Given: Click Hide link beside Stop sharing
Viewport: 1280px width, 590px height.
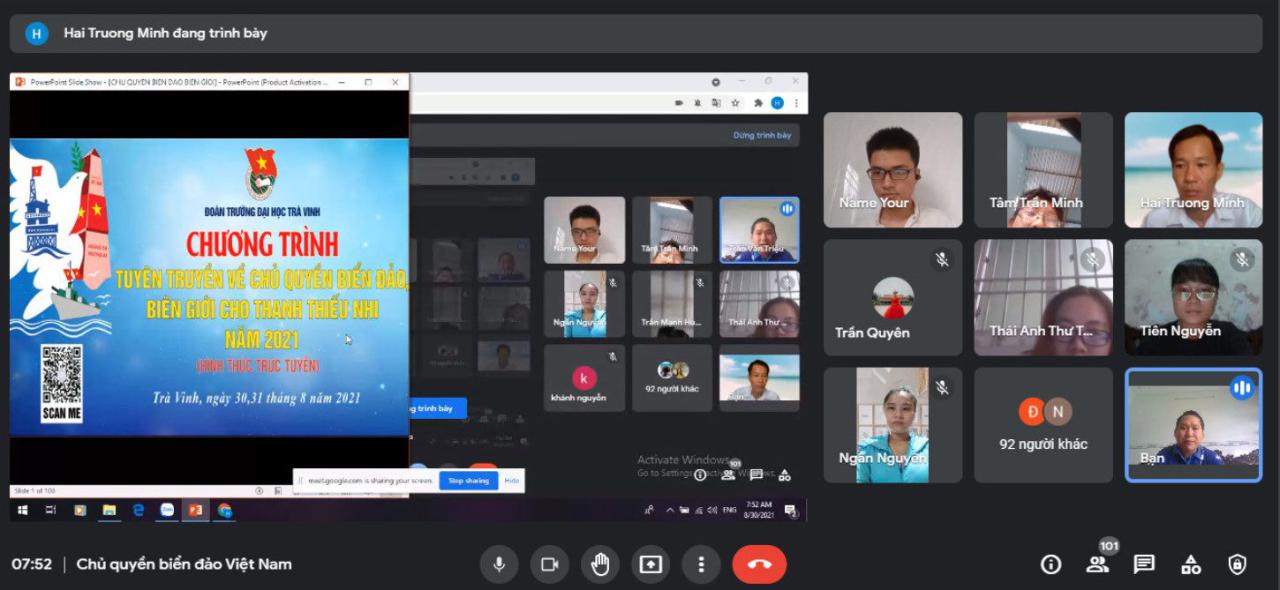Looking at the screenshot, I should tap(511, 481).
